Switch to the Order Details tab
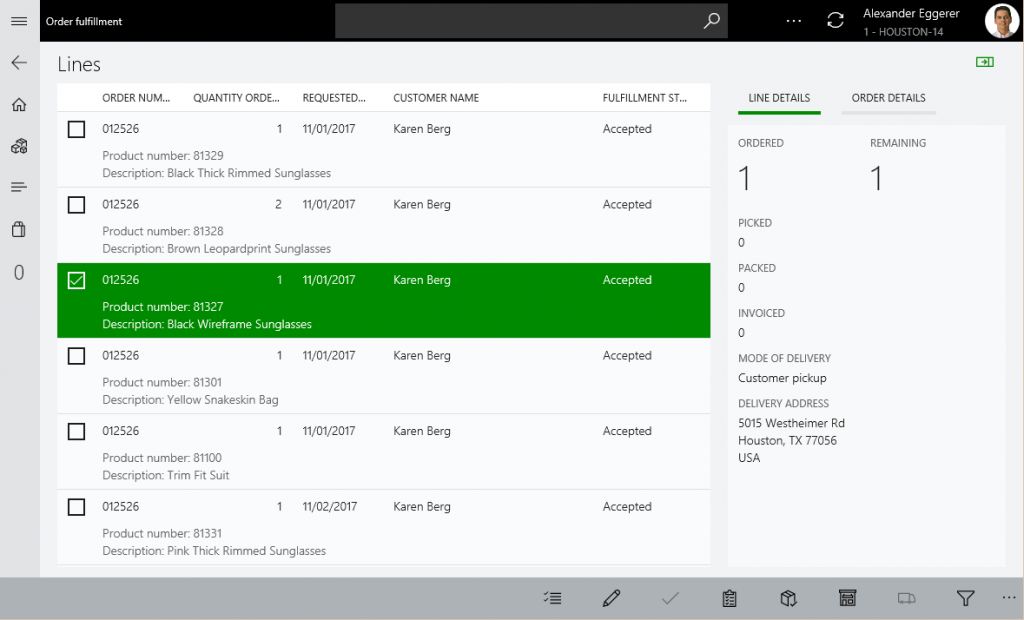This screenshot has width=1024, height=620. pos(888,98)
